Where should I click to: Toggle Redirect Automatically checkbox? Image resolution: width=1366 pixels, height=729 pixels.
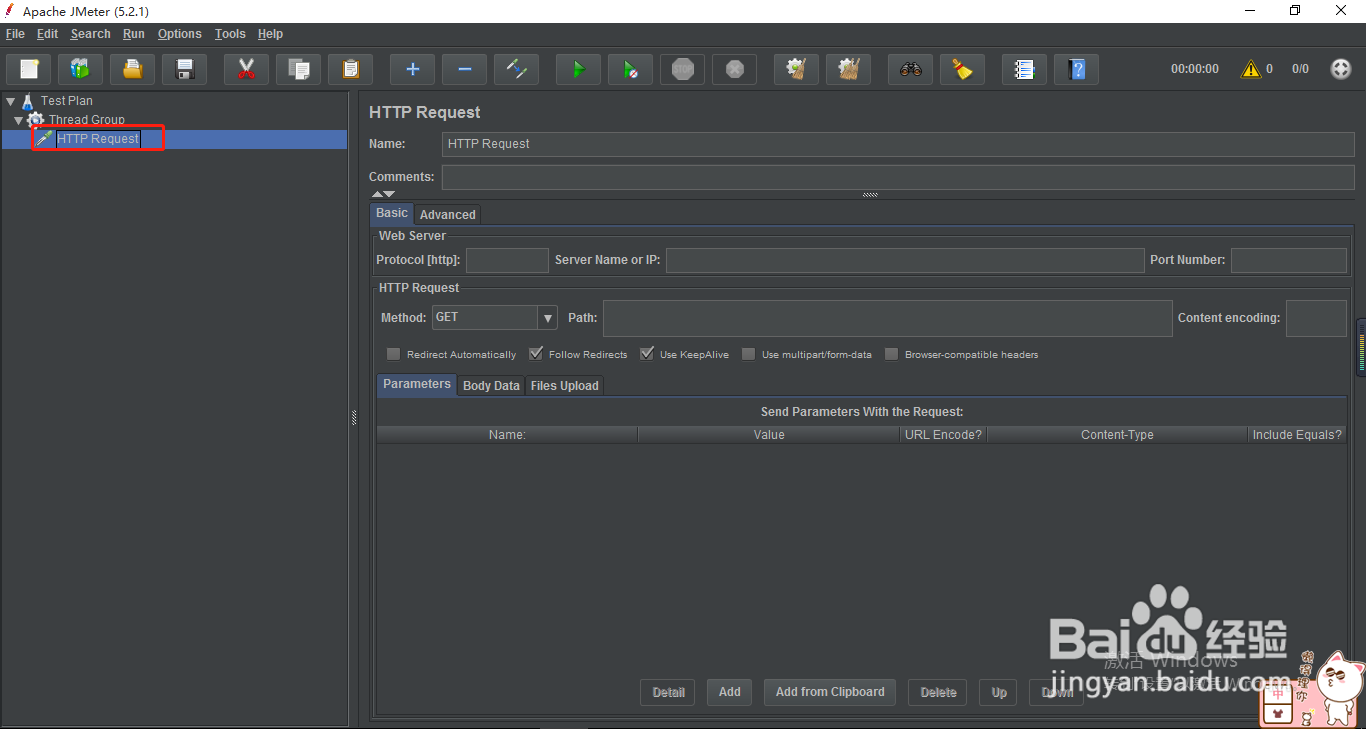click(x=393, y=354)
